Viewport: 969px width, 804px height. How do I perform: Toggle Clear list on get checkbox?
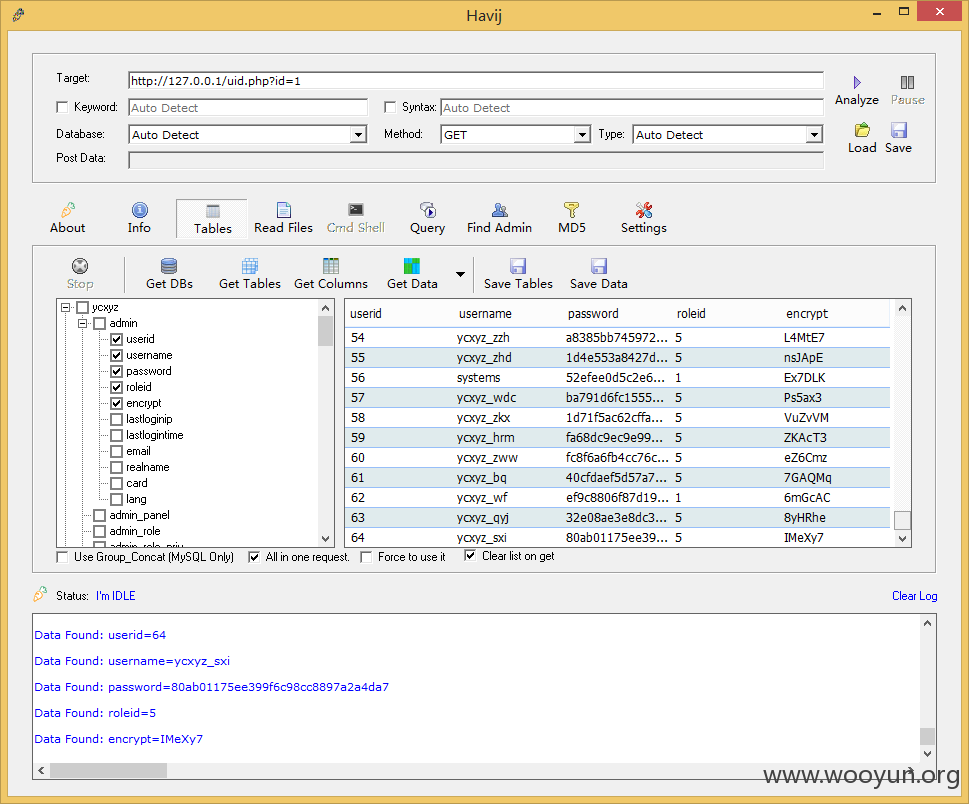pyautogui.click(x=470, y=556)
